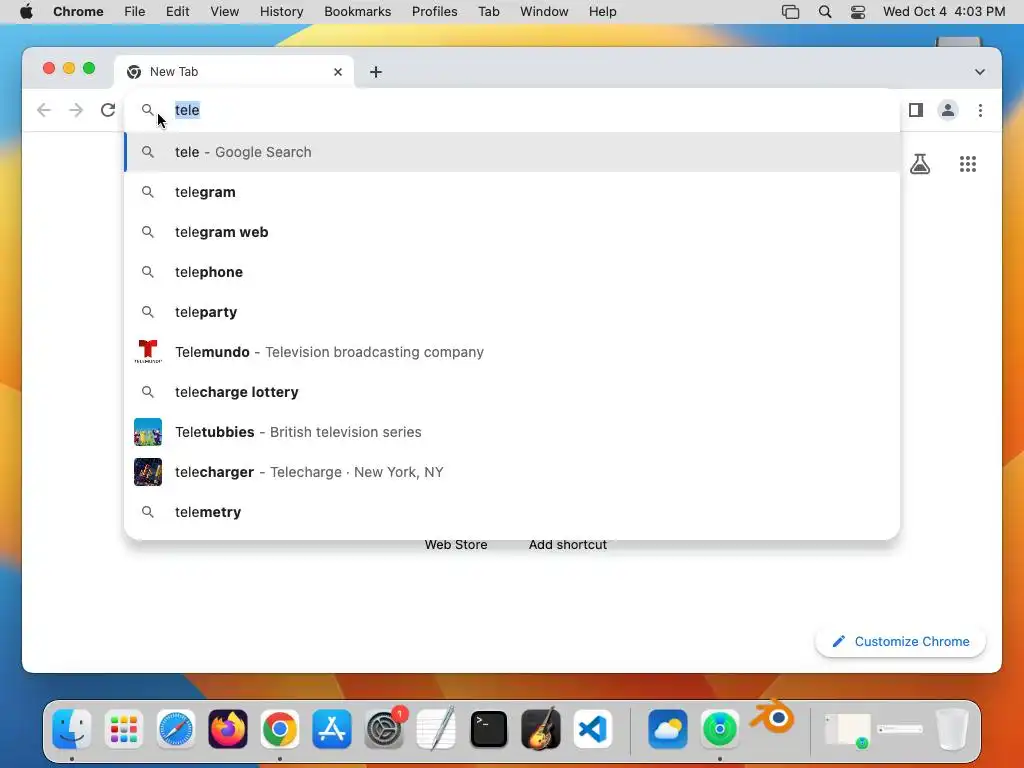Image resolution: width=1024 pixels, height=768 pixels.
Task: Open TextEdit from the dock
Action: pos(436,729)
